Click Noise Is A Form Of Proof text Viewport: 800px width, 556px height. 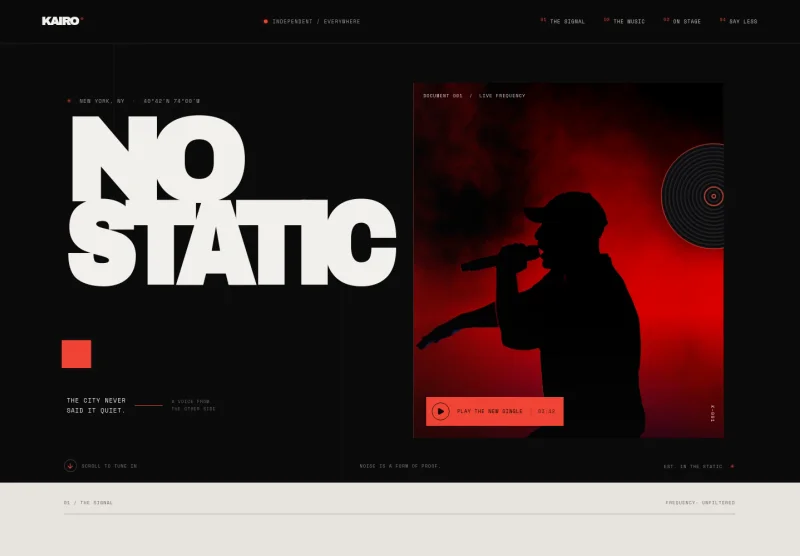[400, 466]
